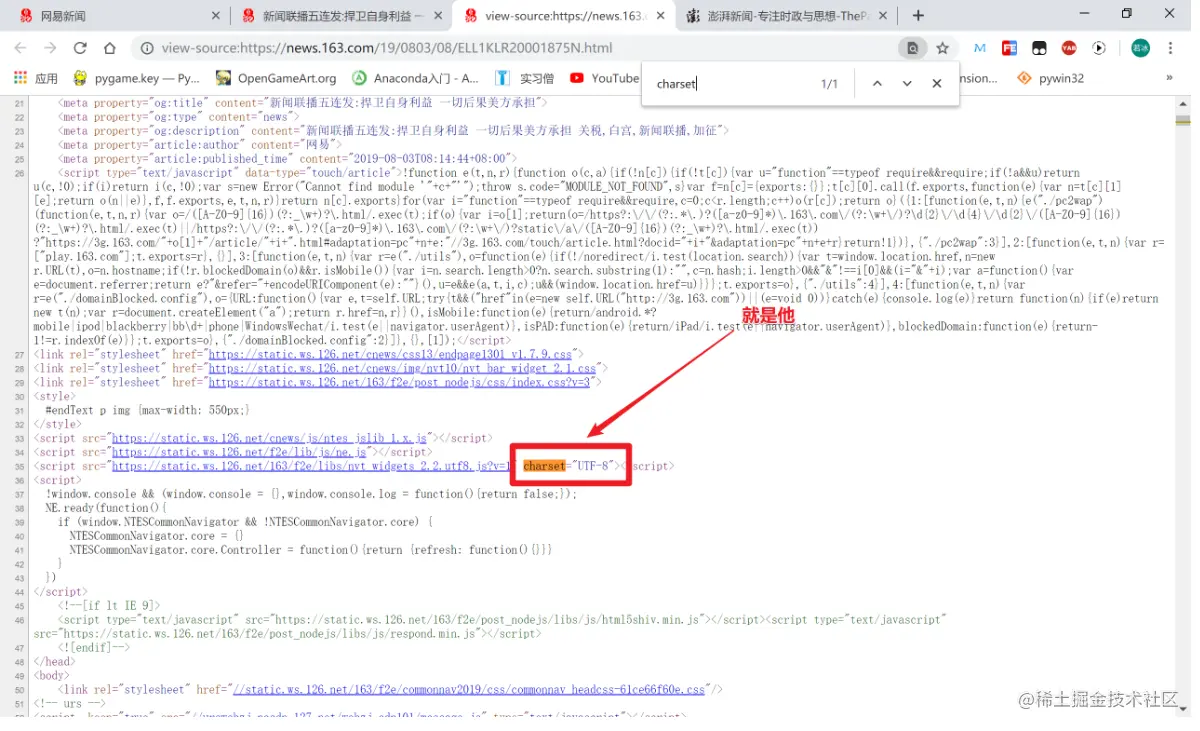The height and width of the screenshot is (731, 1200).
Task: Click the <!--[if lt IE 9]> comment line
Action: 108,606
